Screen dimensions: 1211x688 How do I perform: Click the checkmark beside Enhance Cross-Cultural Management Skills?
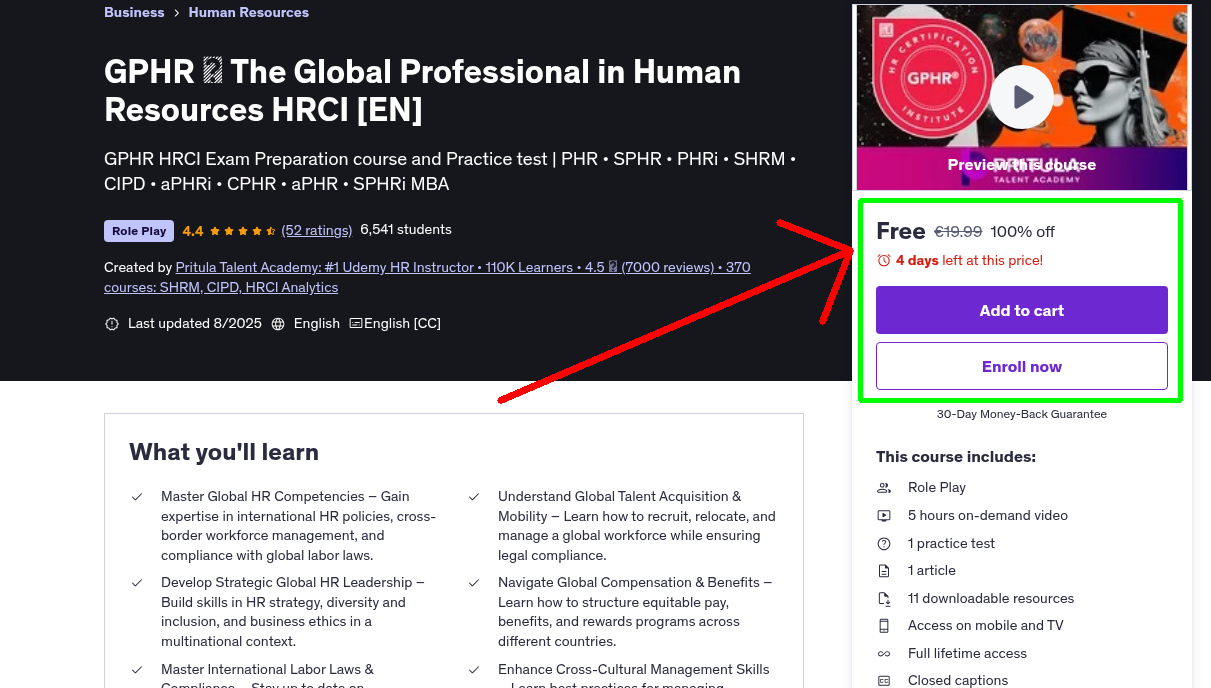point(474,670)
